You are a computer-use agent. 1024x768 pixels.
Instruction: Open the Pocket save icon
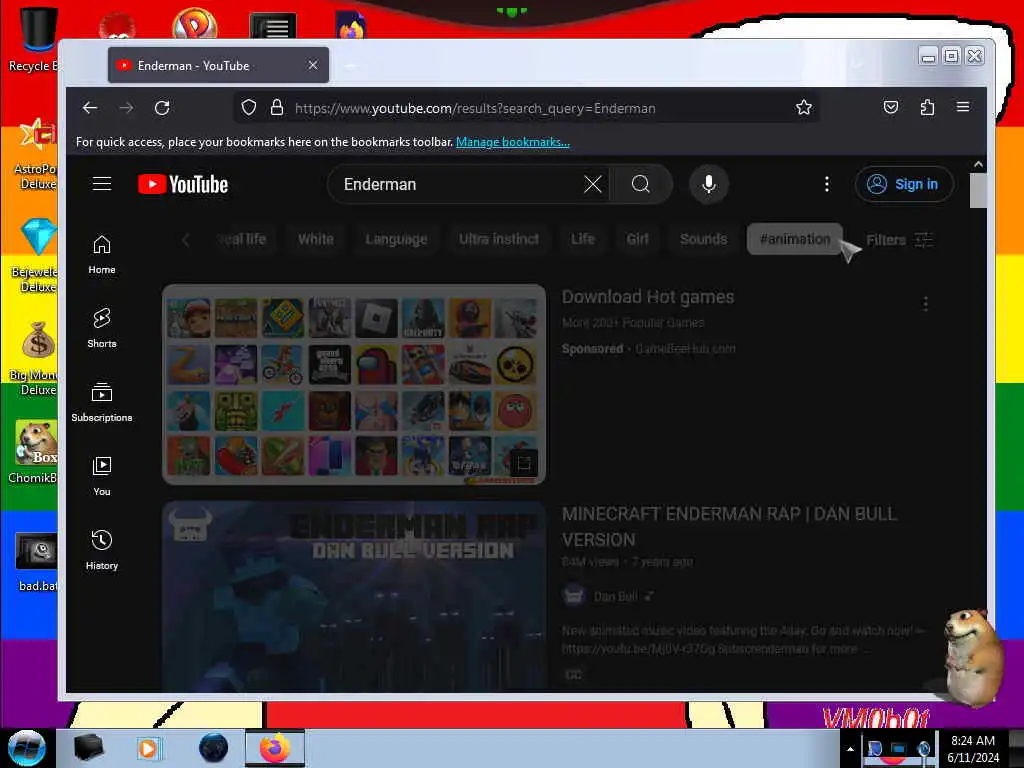point(891,108)
